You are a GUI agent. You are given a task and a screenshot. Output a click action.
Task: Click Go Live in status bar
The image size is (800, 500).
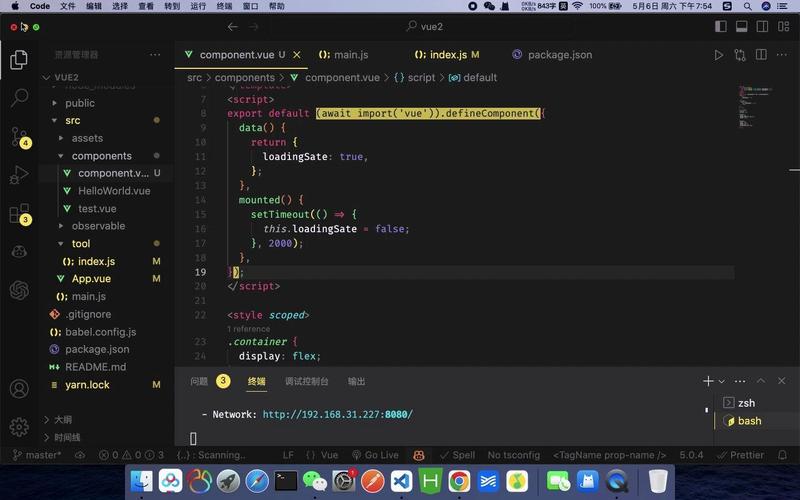pos(375,455)
